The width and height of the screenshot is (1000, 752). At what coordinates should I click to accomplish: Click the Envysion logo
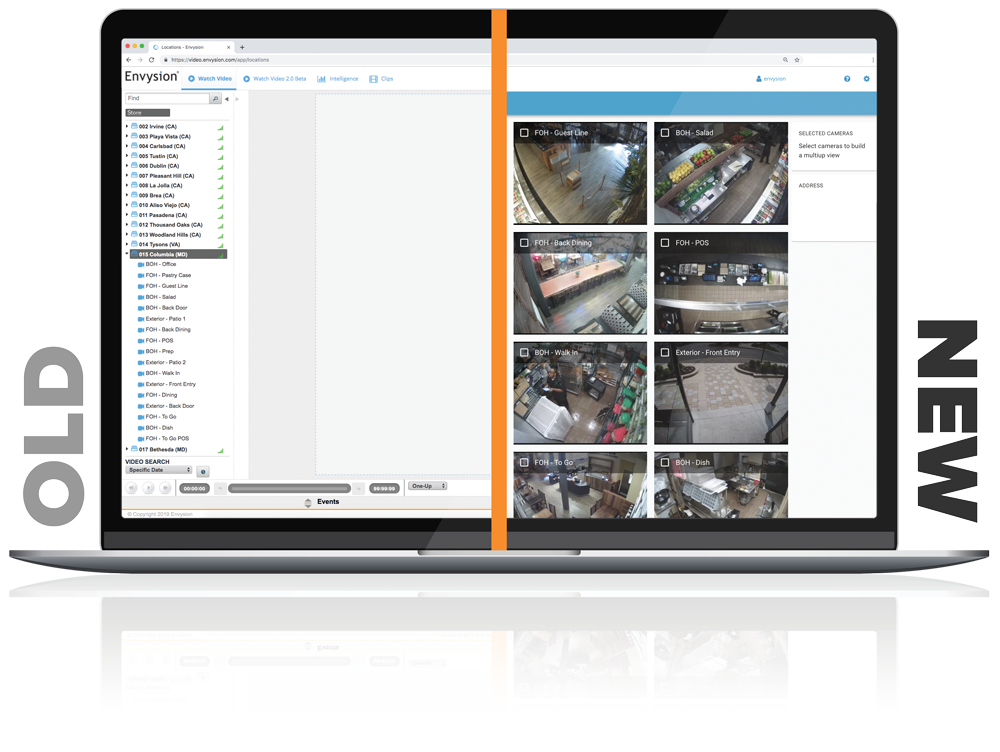(151, 77)
